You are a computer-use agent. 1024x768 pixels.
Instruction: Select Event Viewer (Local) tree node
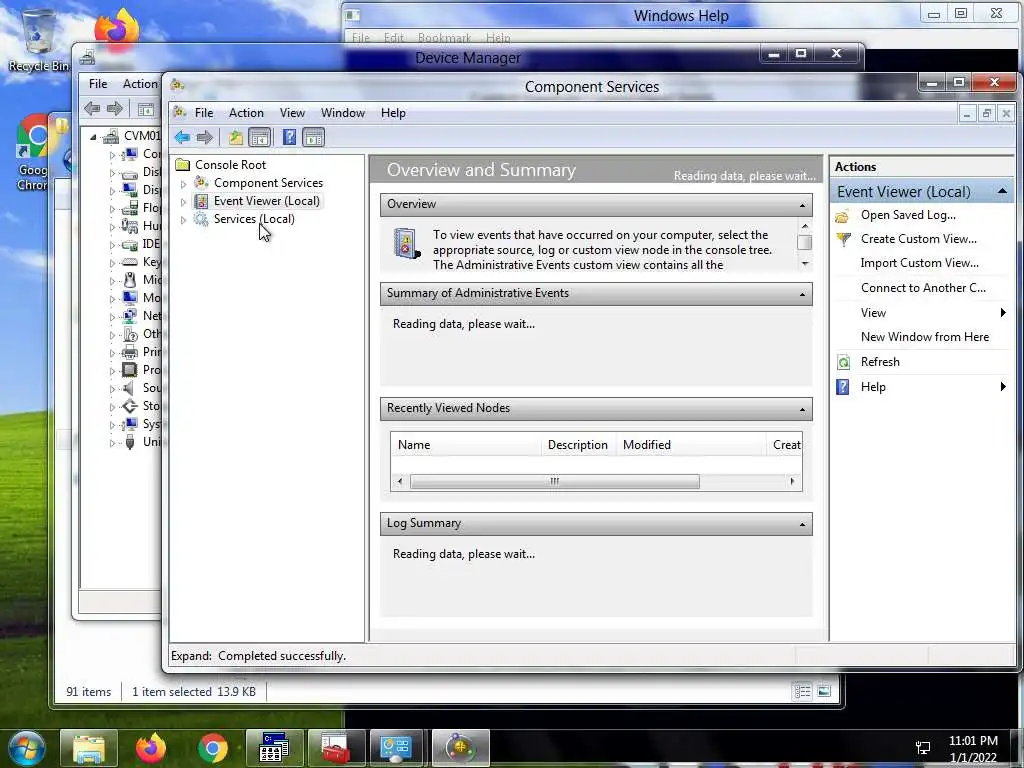tap(266, 200)
